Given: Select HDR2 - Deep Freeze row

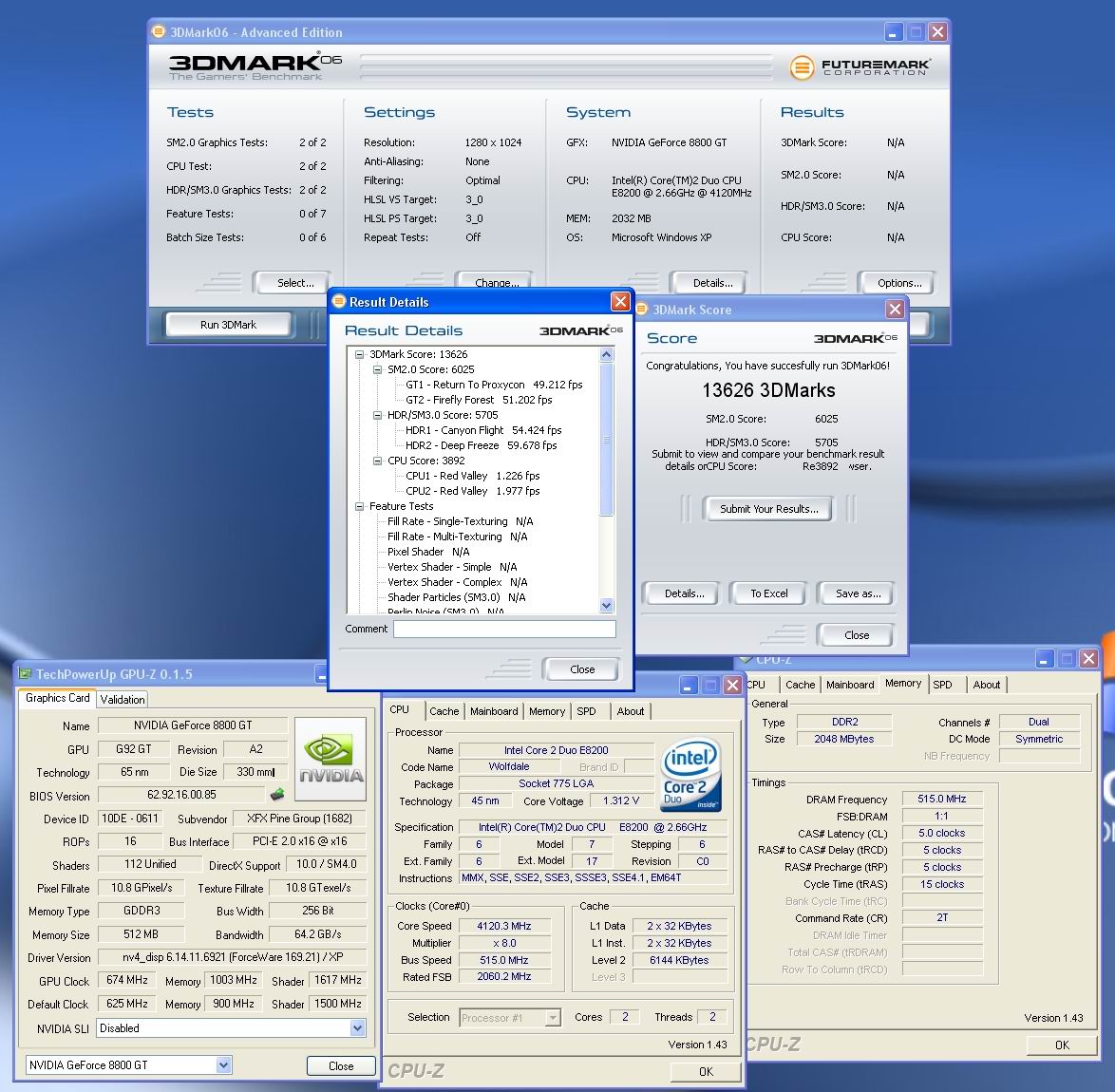Looking at the screenshot, I should coord(482,445).
